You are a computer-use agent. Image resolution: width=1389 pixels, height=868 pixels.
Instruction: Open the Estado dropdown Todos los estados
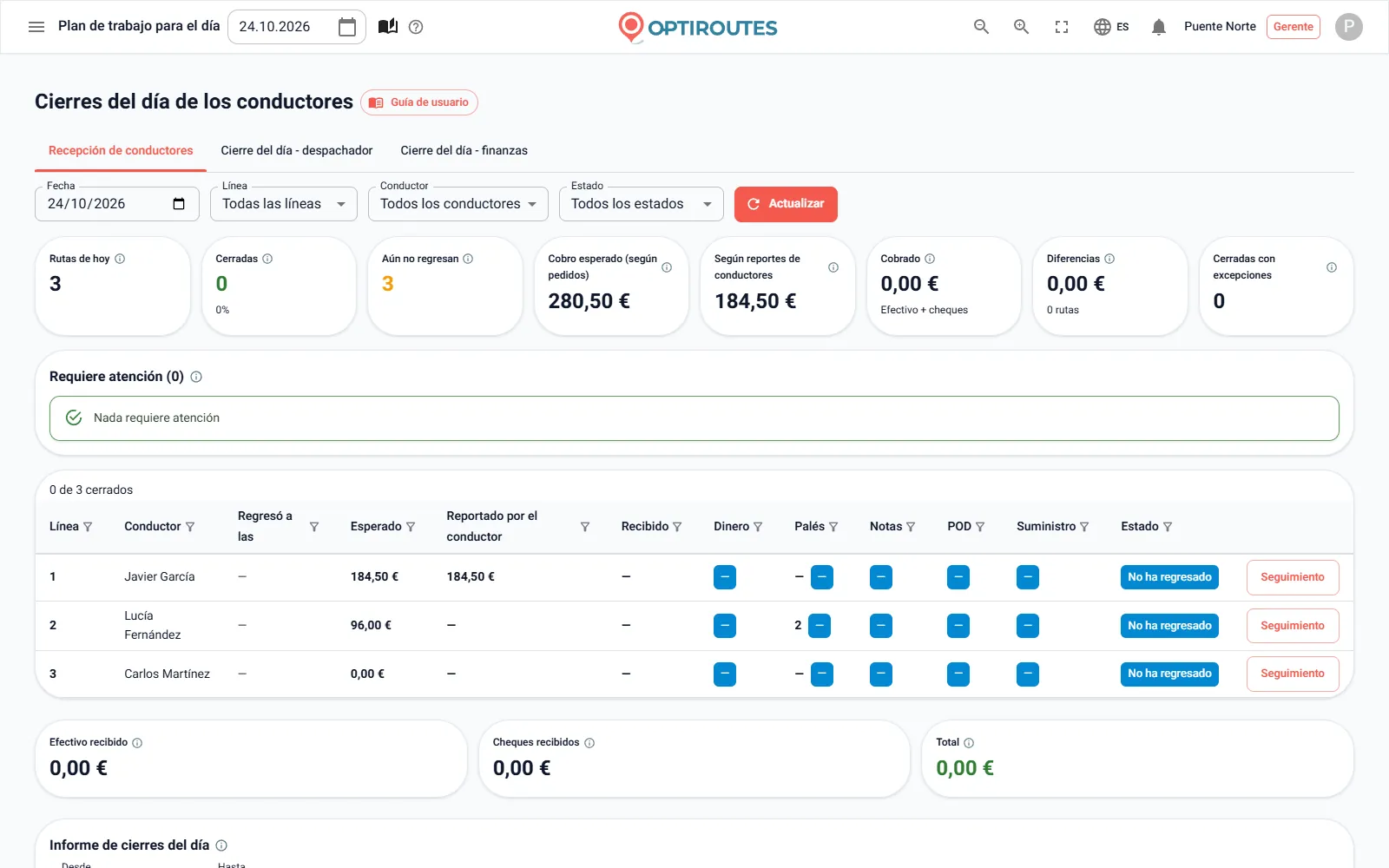tap(642, 204)
